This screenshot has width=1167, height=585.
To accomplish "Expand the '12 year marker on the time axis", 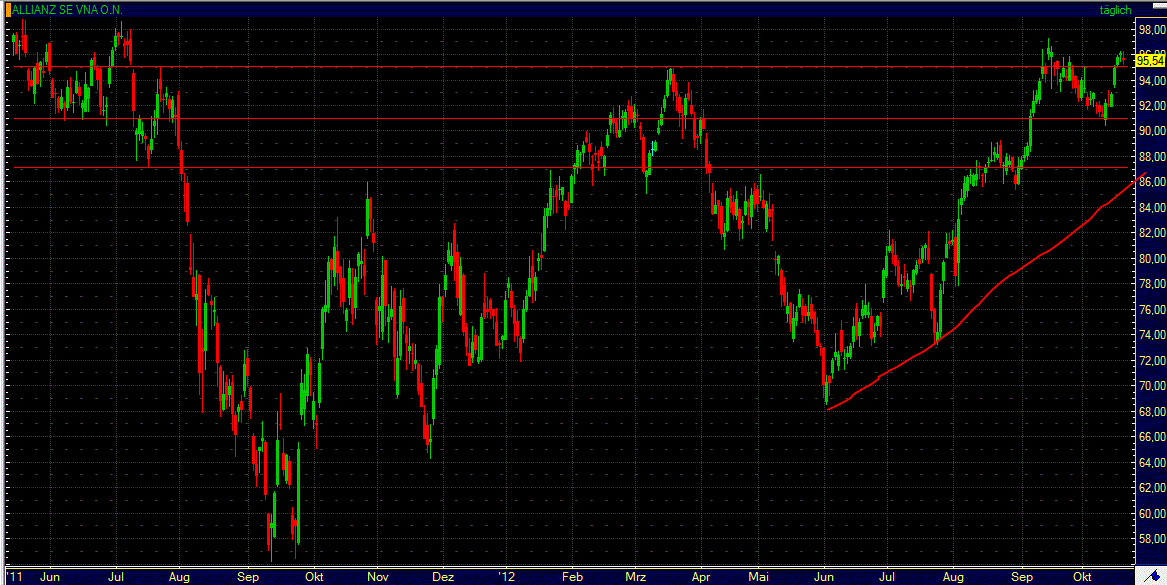I will (506, 578).
